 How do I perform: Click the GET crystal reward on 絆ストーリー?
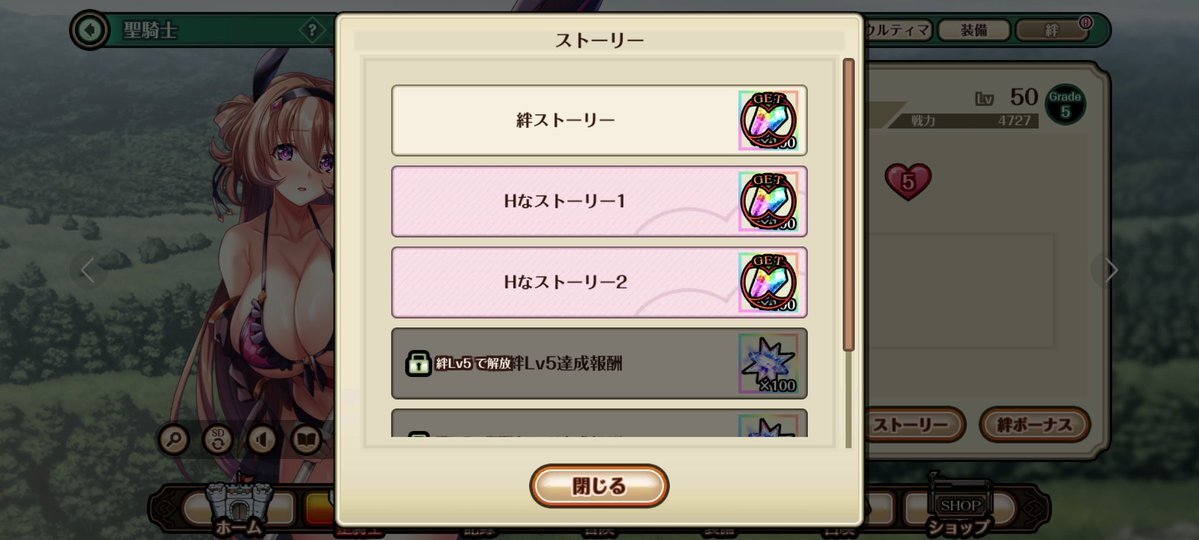coord(768,121)
